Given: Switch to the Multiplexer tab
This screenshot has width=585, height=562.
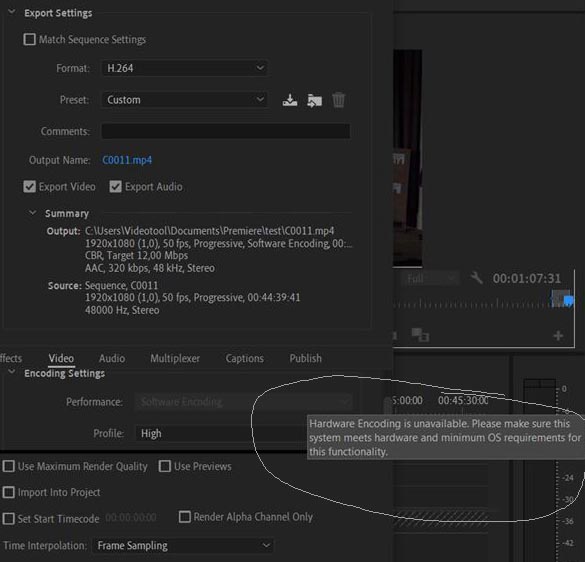Looking at the screenshot, I should click(175, 358).
